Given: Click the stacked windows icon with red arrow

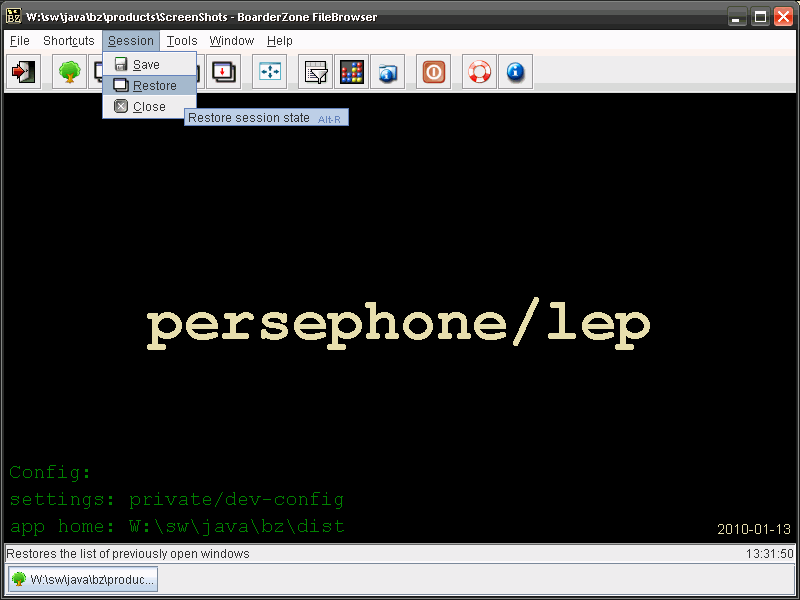Looking at the screenshot, I should coord(223,72).
